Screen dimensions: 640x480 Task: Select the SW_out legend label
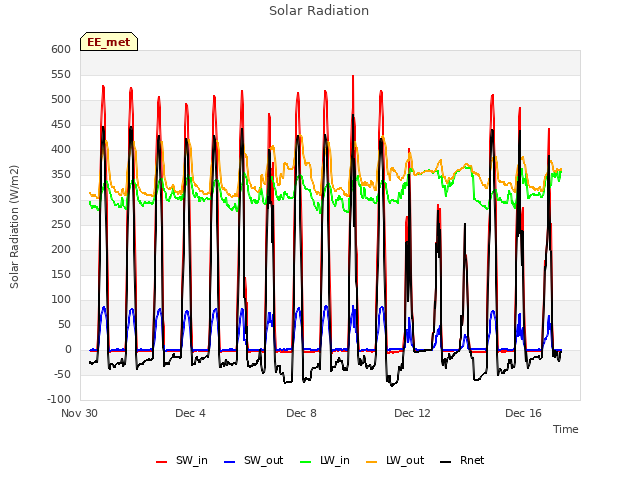264,460
